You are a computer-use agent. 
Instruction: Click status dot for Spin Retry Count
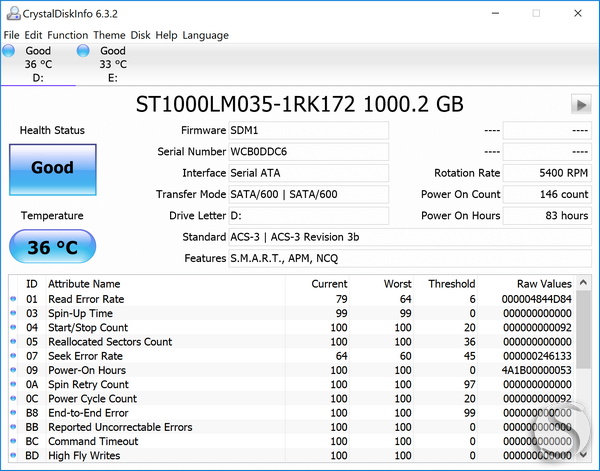coord(13,384)
